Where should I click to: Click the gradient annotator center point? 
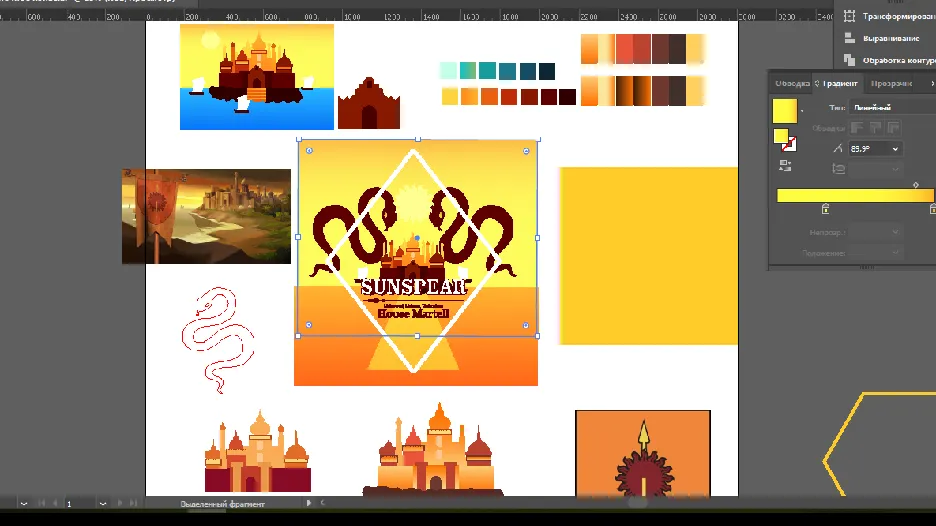point(417,238)
